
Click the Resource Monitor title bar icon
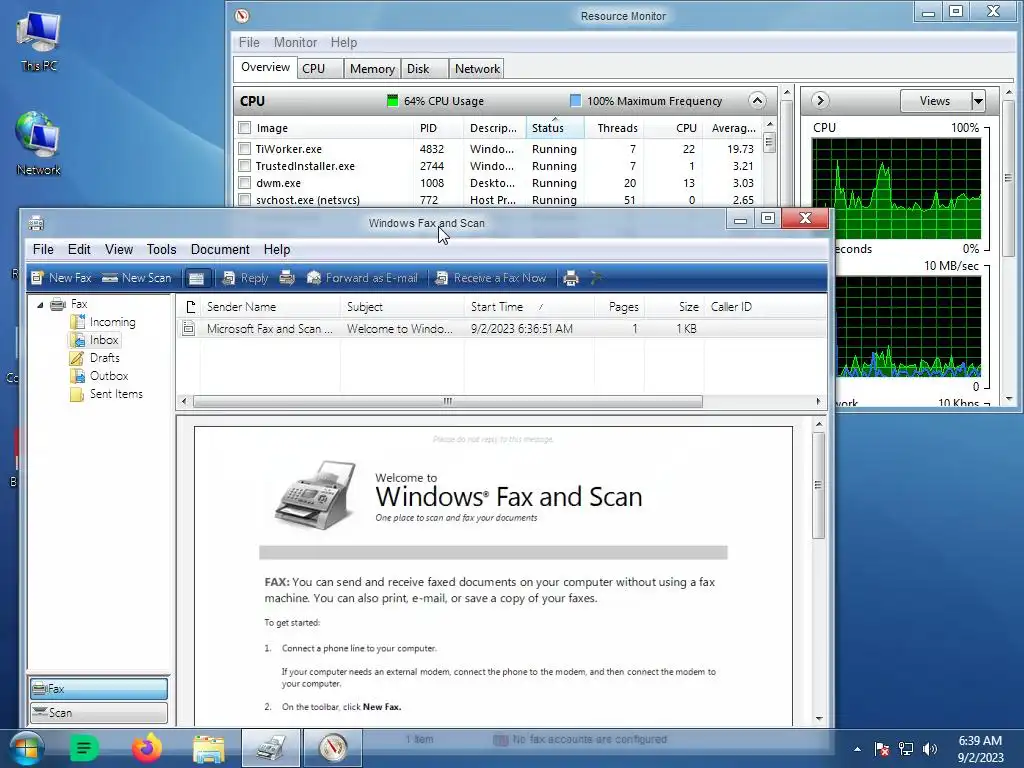coord(242,16)
